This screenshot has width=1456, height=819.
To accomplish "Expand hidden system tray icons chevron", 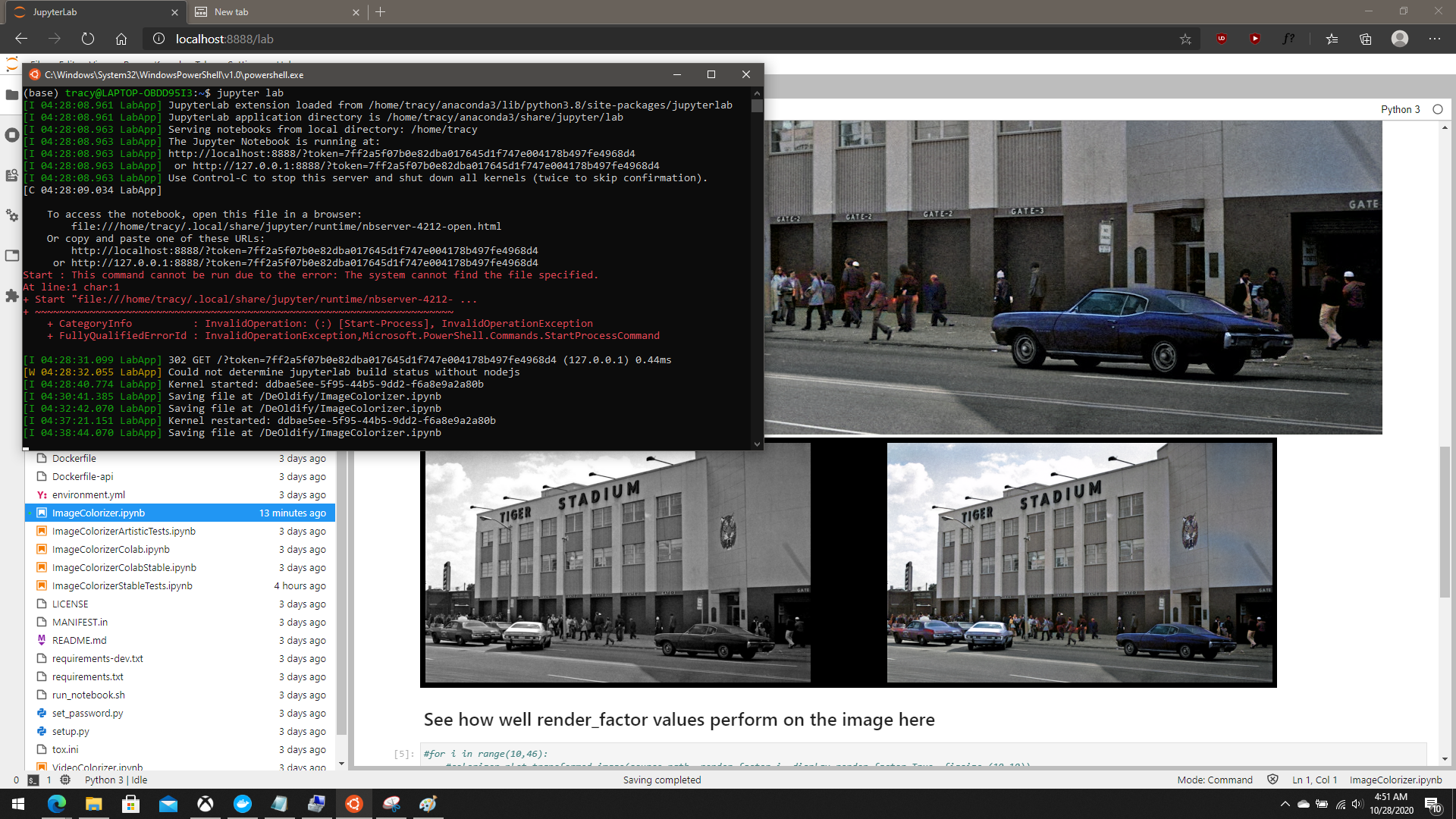I will [x=1285, y=804].
